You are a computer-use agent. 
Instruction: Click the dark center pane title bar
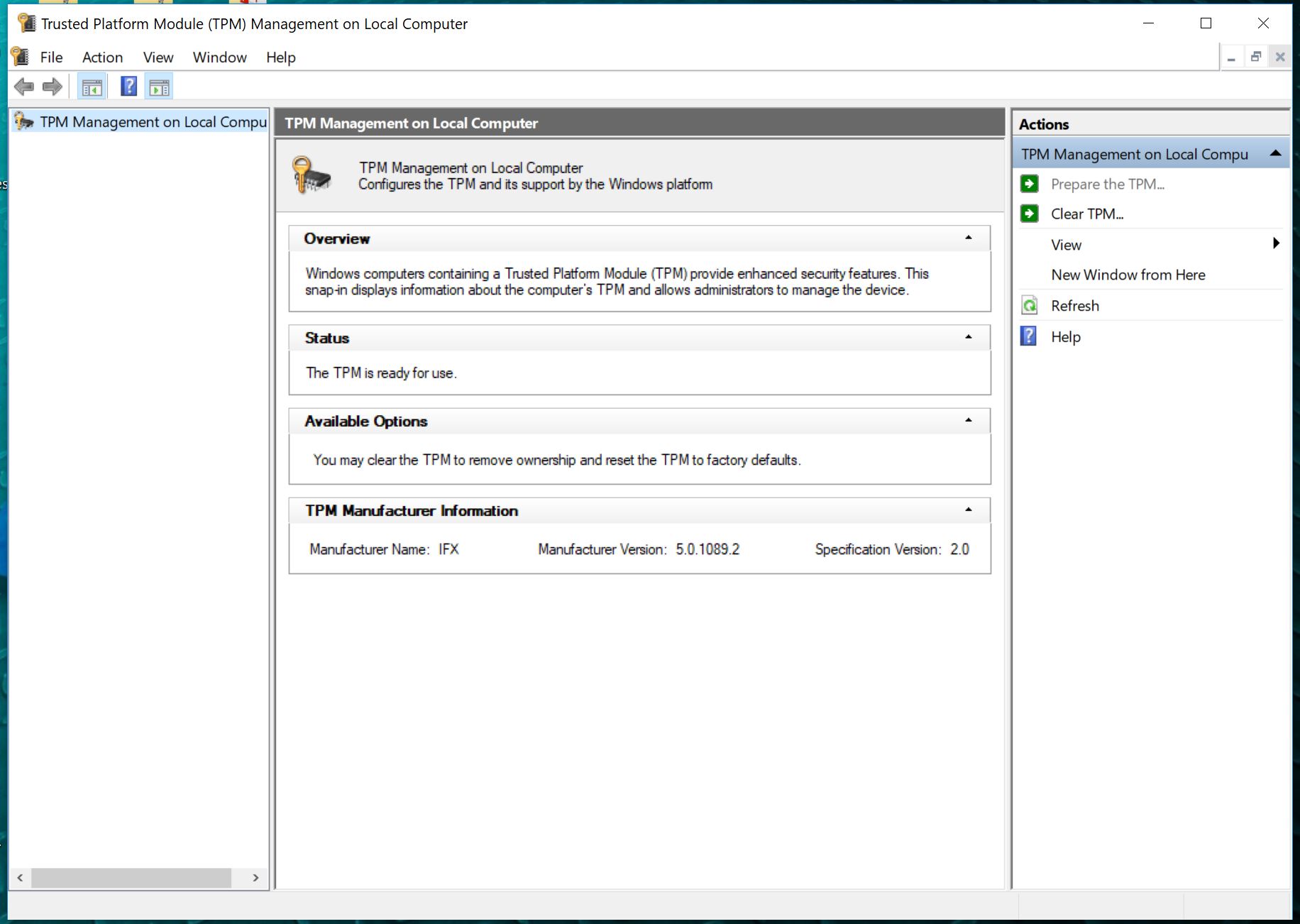(640, 123)
